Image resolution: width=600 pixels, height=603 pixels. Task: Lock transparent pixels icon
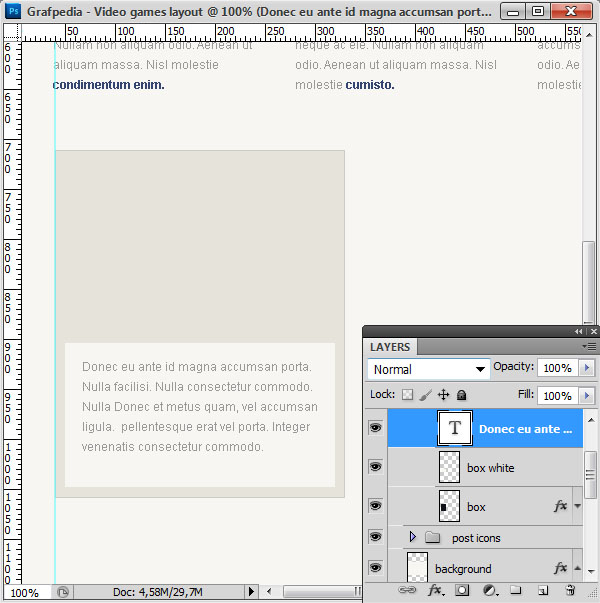tap(407, 395)
